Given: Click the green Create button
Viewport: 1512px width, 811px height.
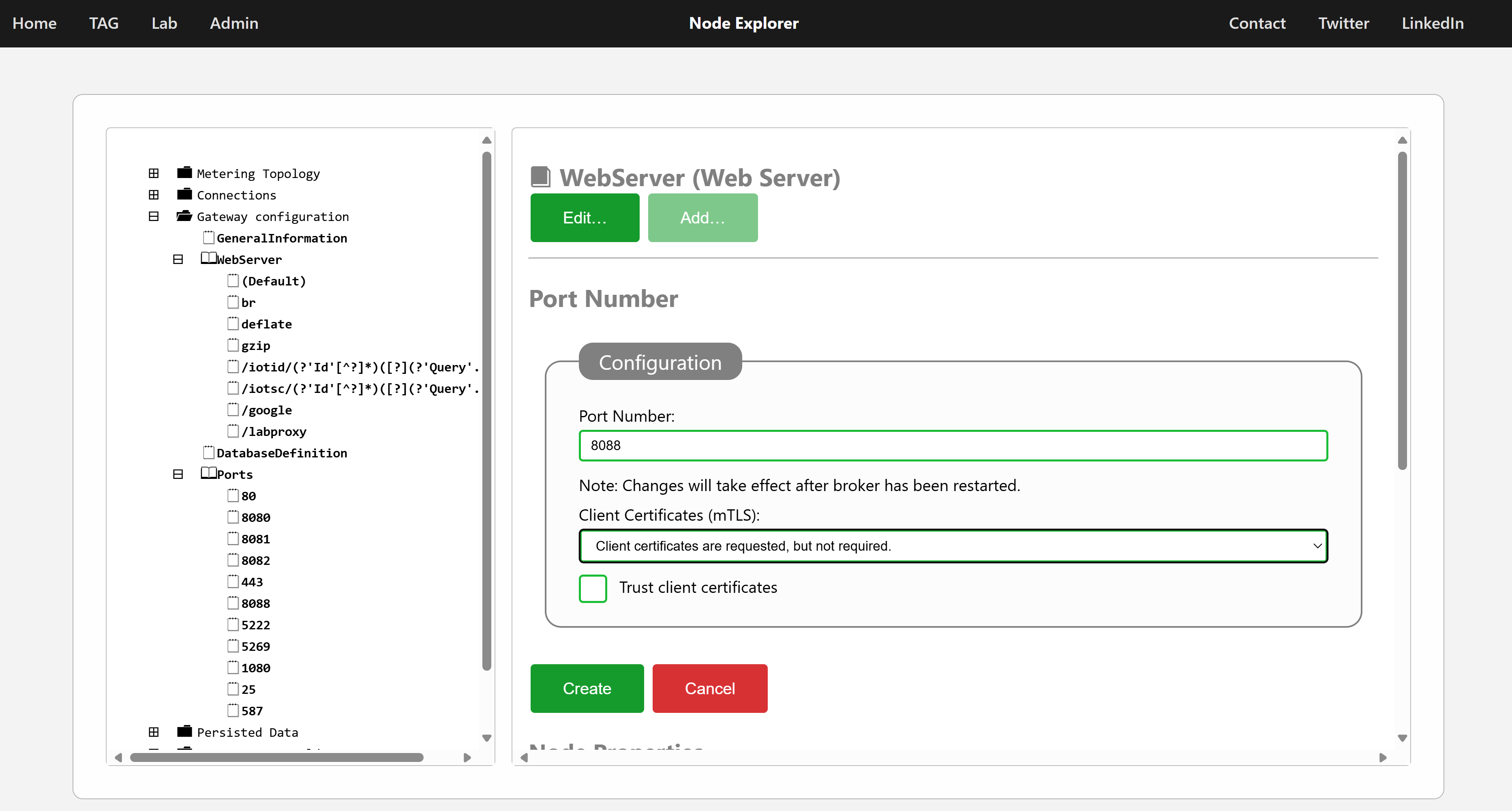Looking at the screenshot, I should [x=587, y=688].
